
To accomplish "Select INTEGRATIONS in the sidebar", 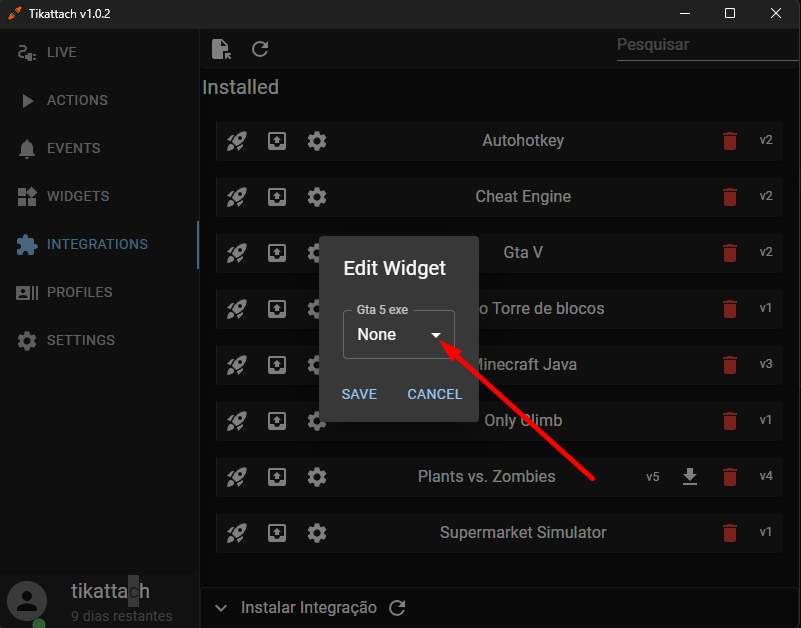I will (x=99, y=244).
